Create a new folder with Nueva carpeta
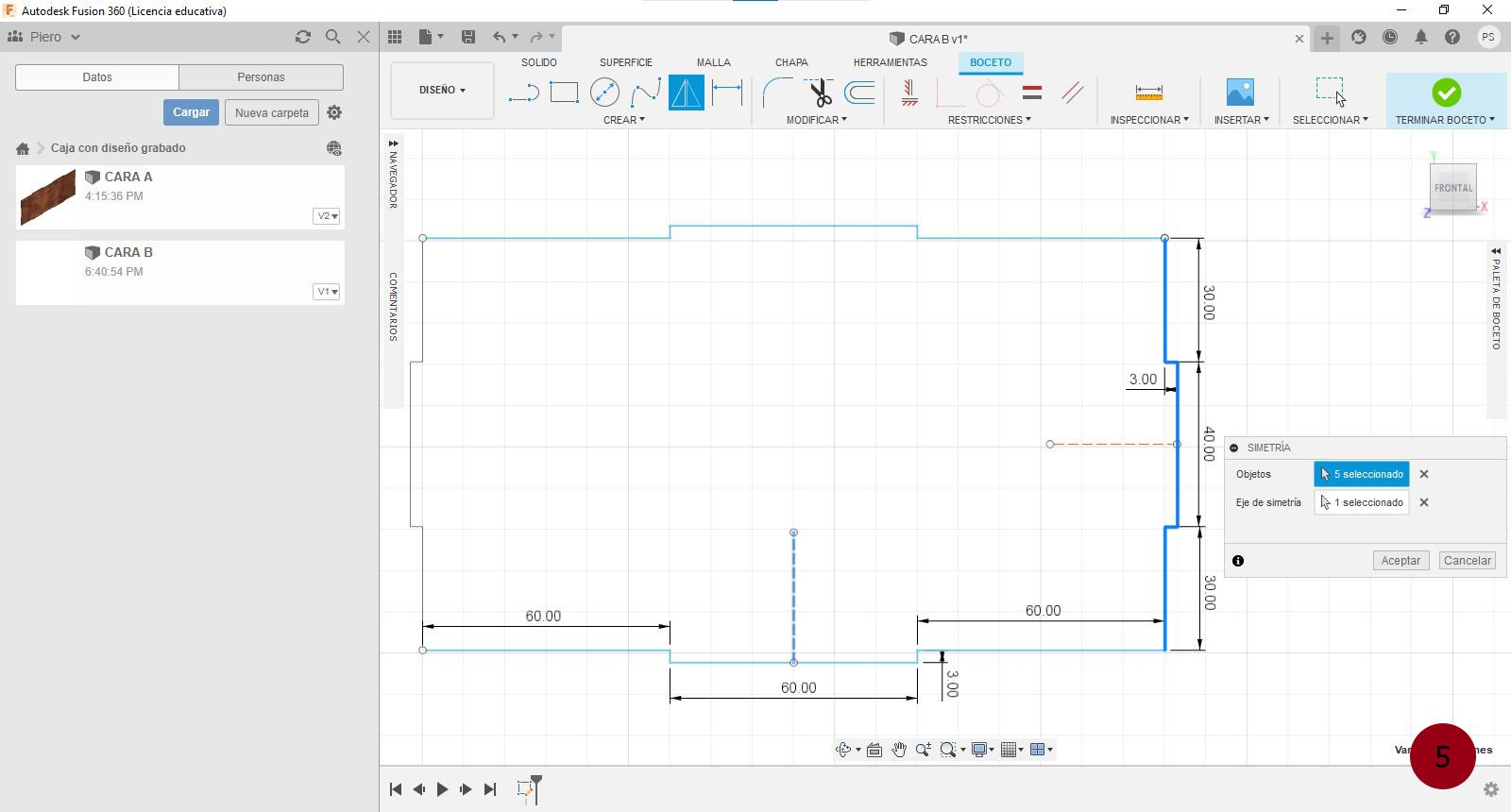This screenshot has height=812, width=1511. 272,112
